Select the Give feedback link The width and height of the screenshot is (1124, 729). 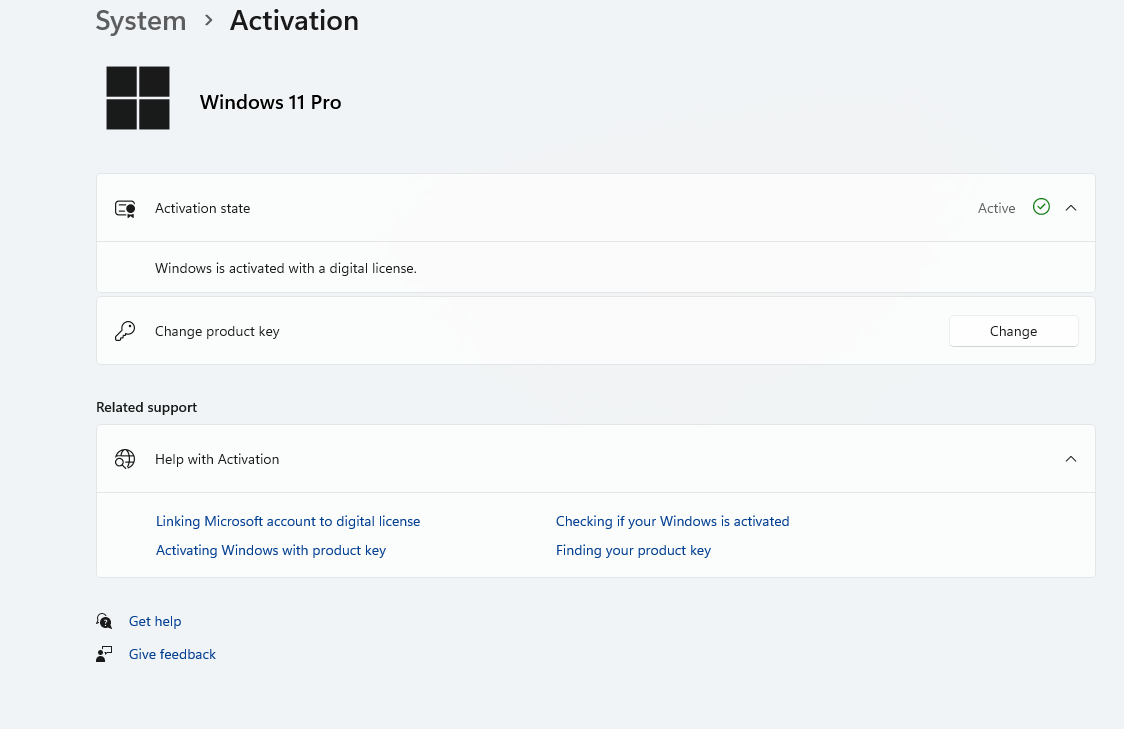172,654
